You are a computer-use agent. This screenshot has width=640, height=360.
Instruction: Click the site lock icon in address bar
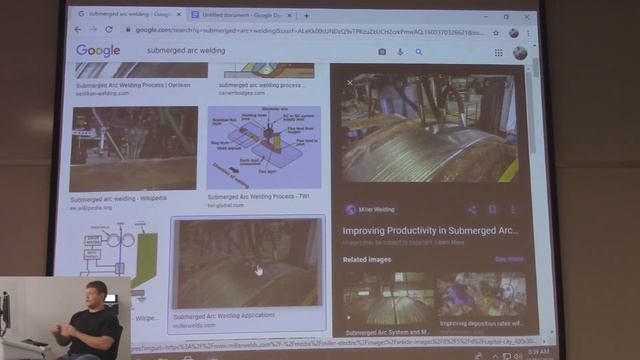128,30
